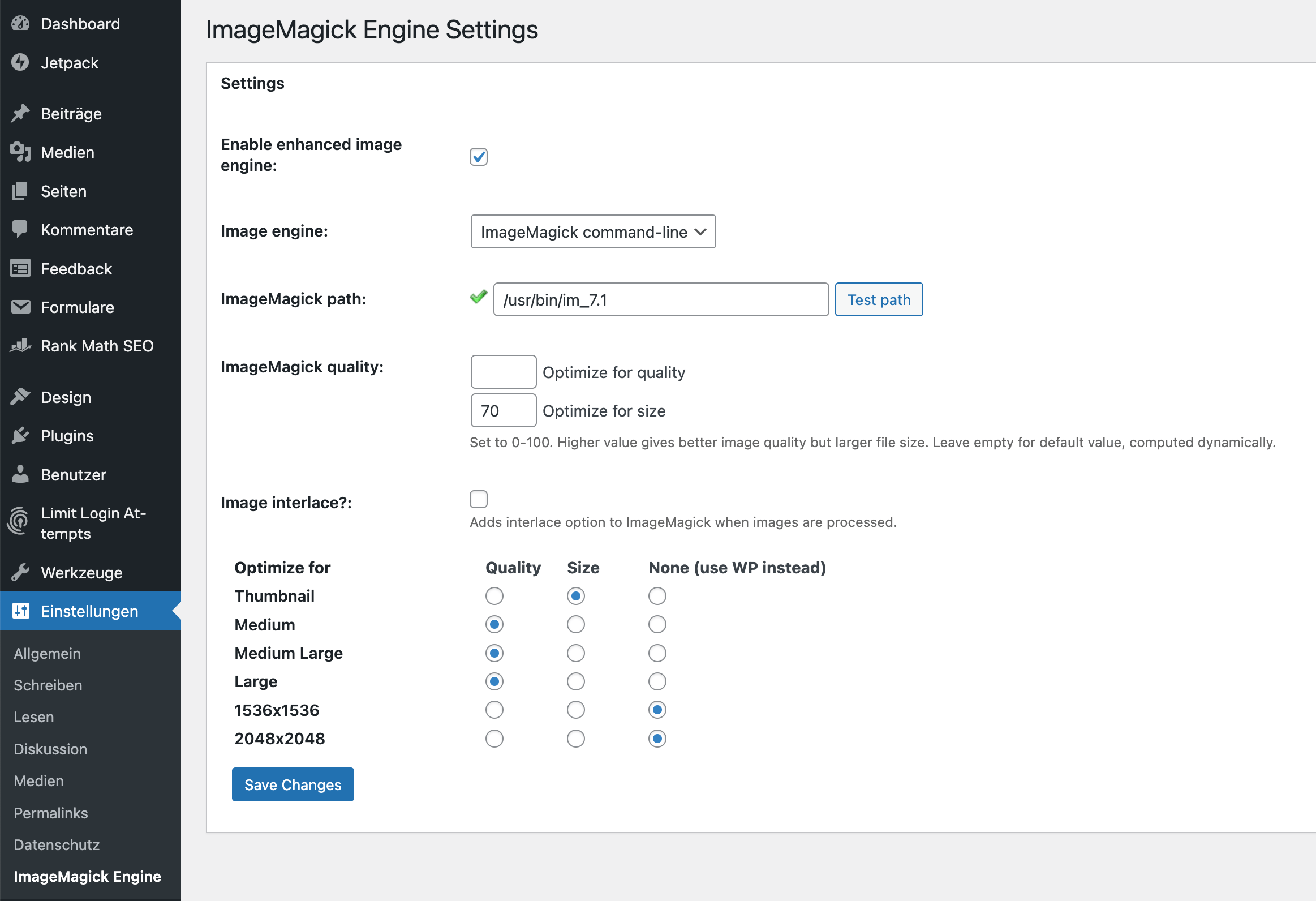The height and width of the screenshot is (901, 1316).
Task: Select Quality for Thumbnail
Action: (494, 596)
